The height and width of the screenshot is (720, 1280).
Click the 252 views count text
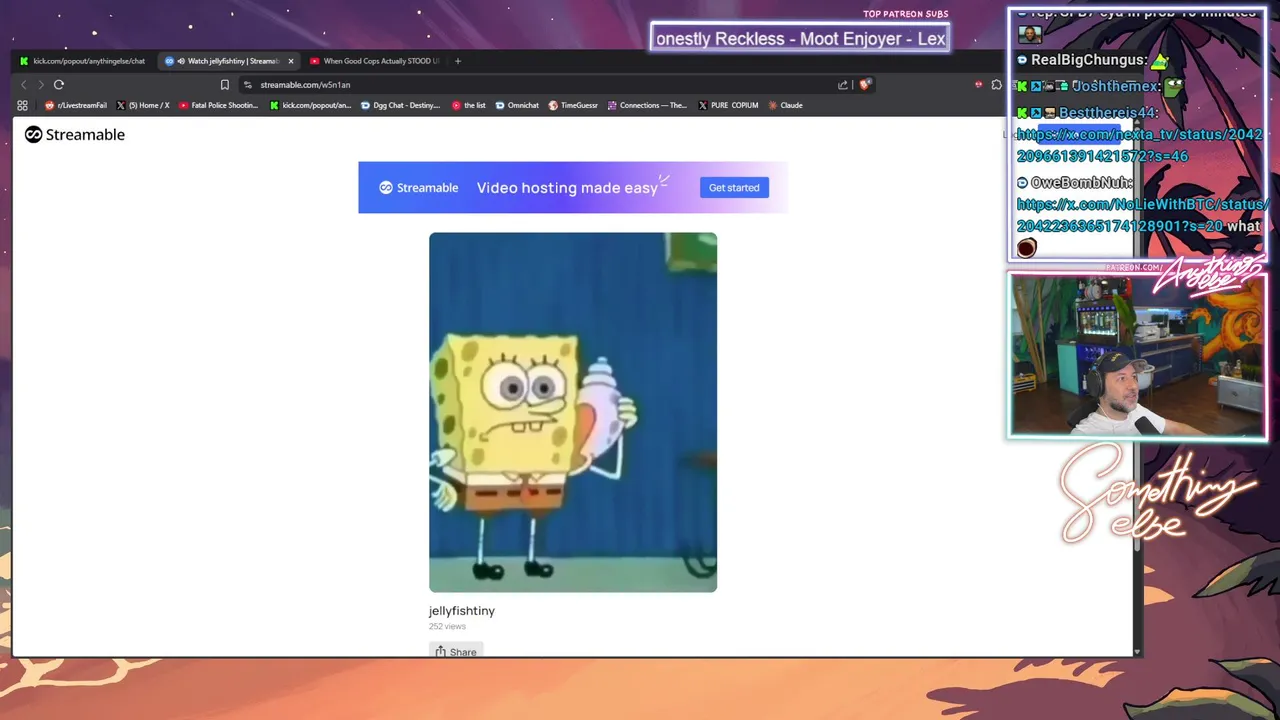coord(447,627)
